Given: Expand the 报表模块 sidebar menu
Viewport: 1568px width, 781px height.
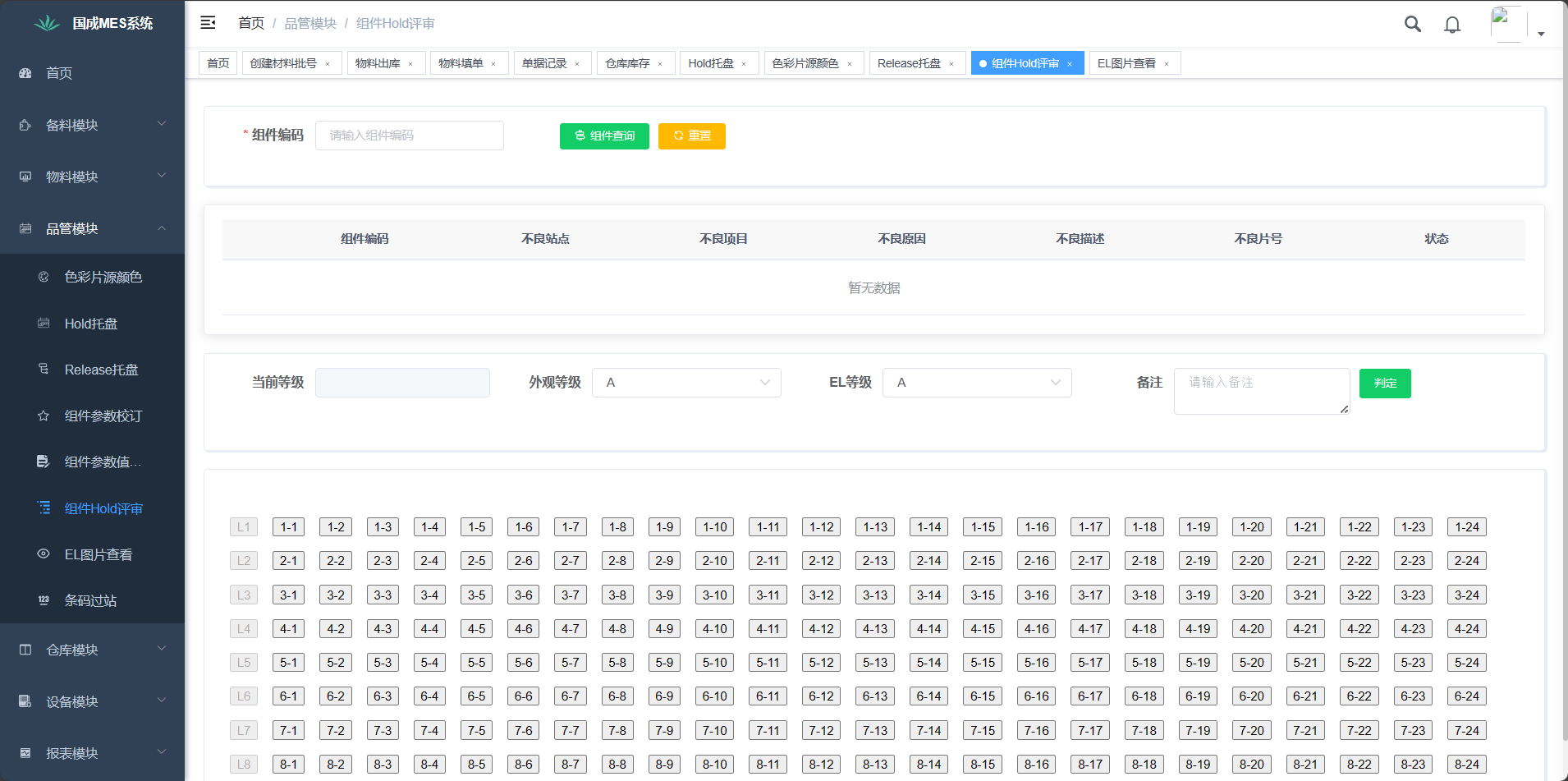Looking at the screenshot, I should 92,753.
